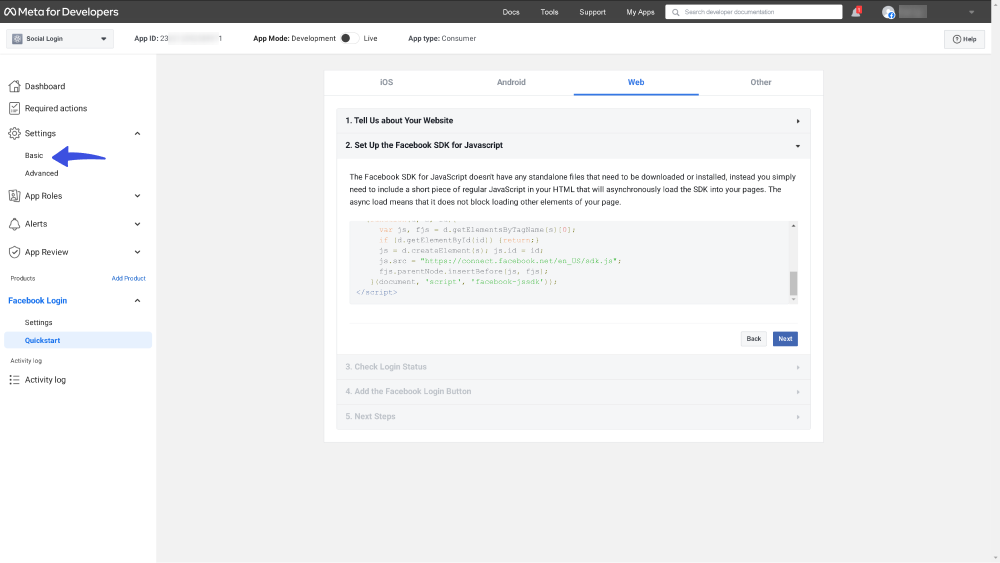This screenshot has height=563, width=1000.
Task: Click the JavaScript SDK code snippet
Action: click(x=570, y=262)
